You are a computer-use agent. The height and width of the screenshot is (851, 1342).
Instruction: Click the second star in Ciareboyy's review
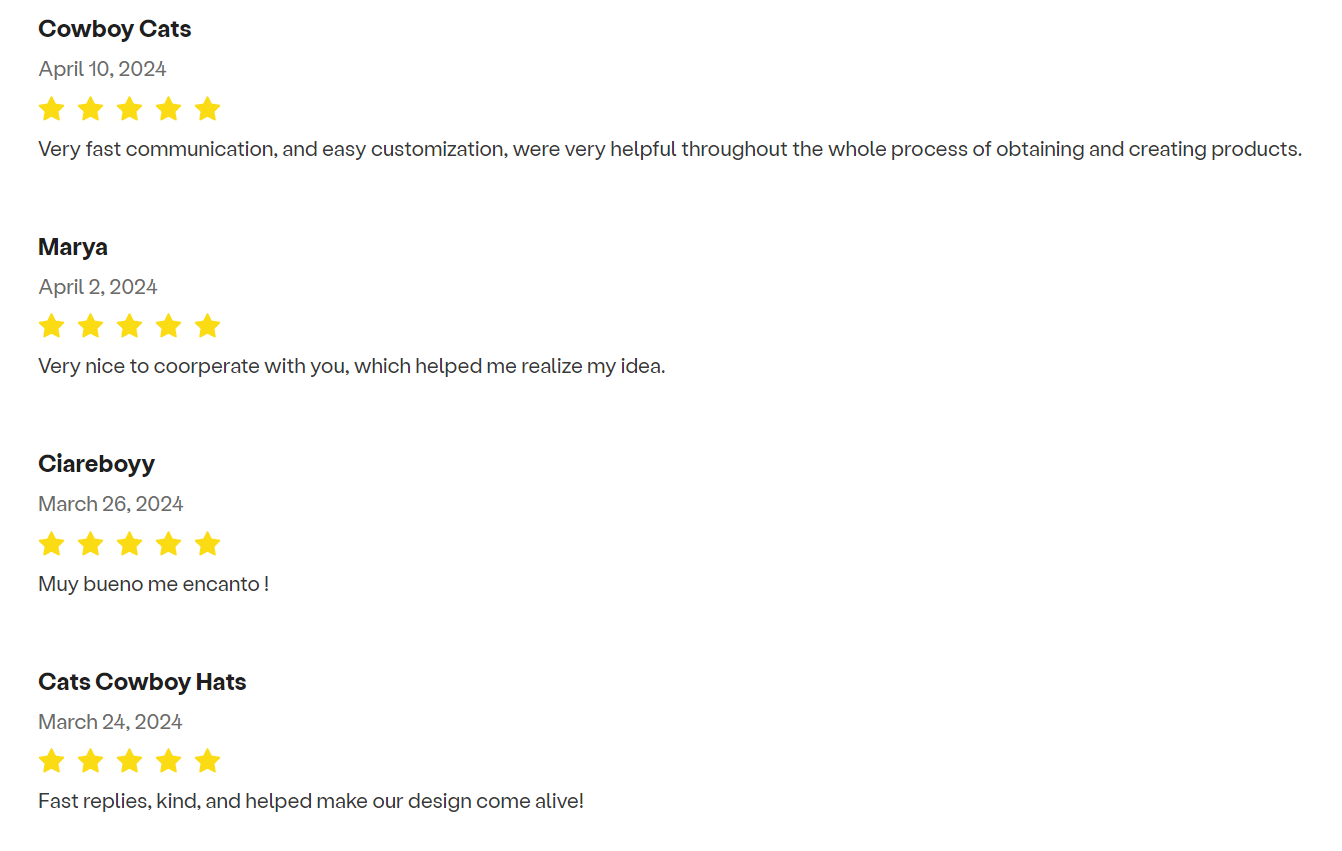click(x=90, y=544)
